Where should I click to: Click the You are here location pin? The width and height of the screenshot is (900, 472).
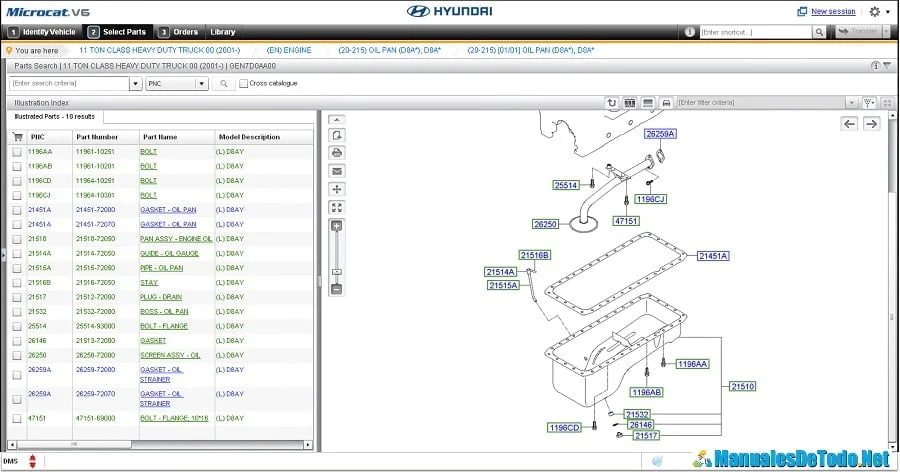point(9,51)
